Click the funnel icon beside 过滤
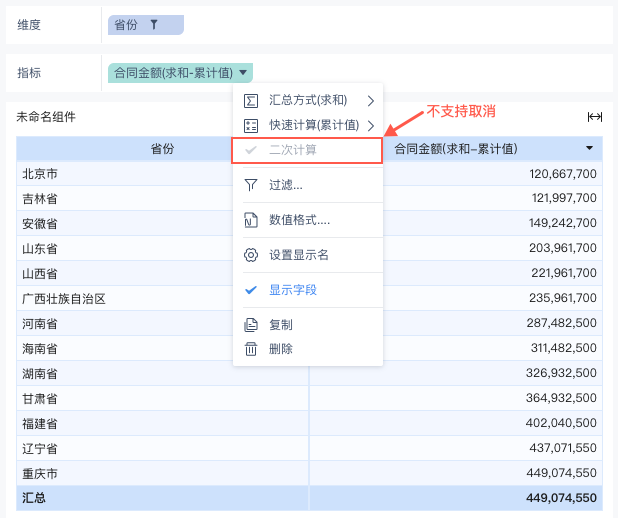This screenshot has width=618, height=518. click(251, 185)
